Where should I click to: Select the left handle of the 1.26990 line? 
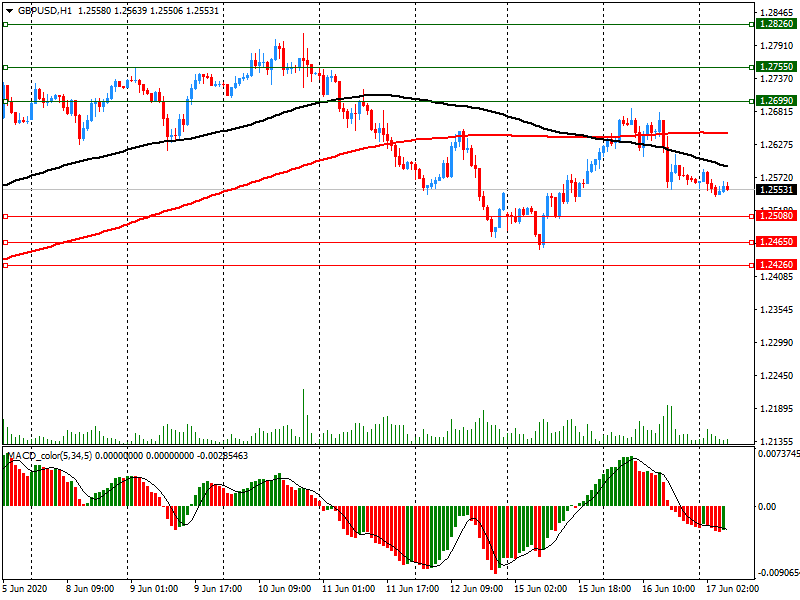[x=6, y=101]
